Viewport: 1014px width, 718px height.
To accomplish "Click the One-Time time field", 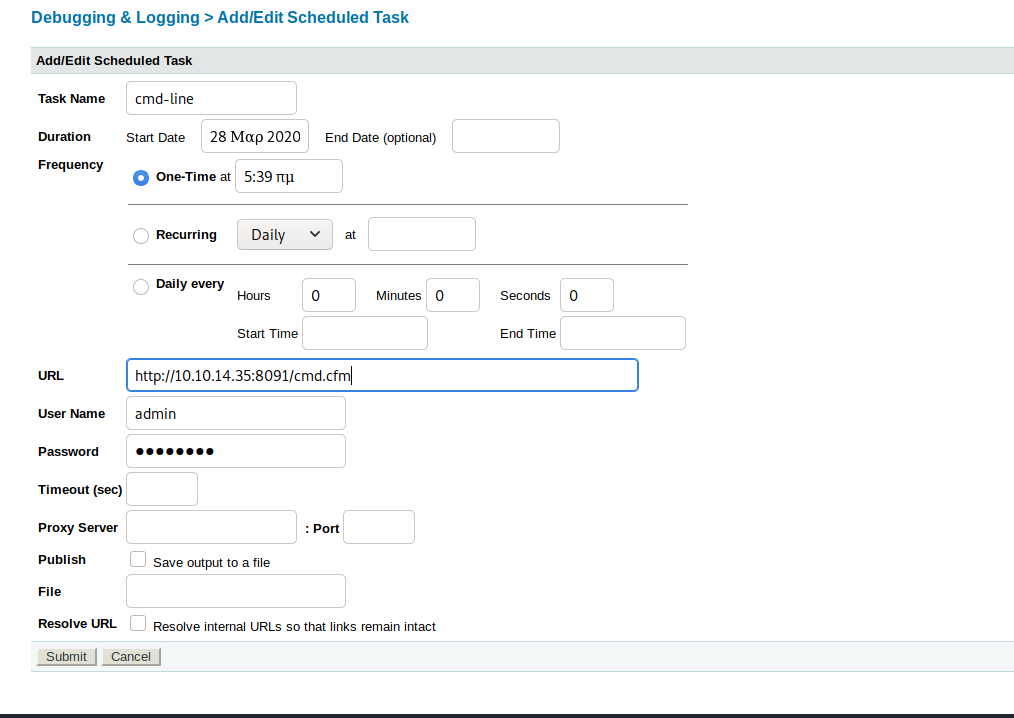I will pyautogui.click(x=288, y=176).
